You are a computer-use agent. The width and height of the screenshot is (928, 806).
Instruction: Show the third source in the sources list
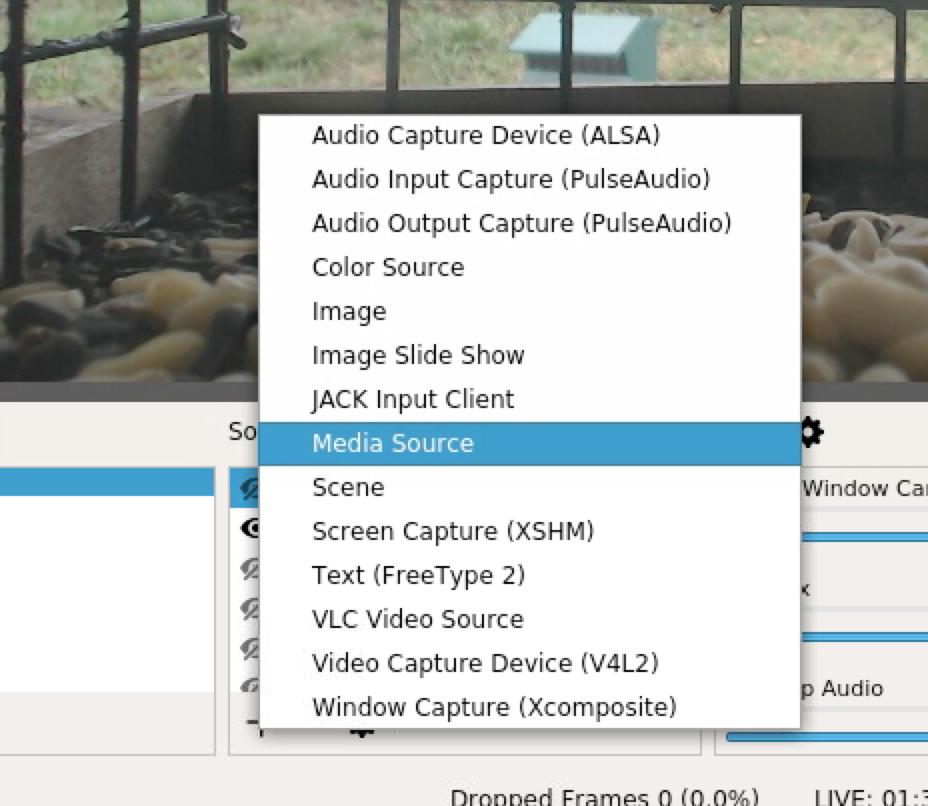click(248, 570)
